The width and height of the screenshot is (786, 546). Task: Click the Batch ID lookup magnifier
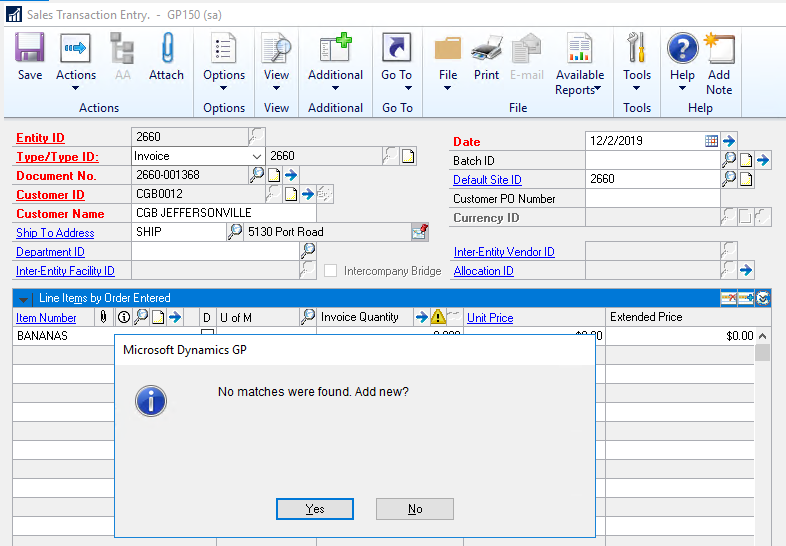click(729, 160)
